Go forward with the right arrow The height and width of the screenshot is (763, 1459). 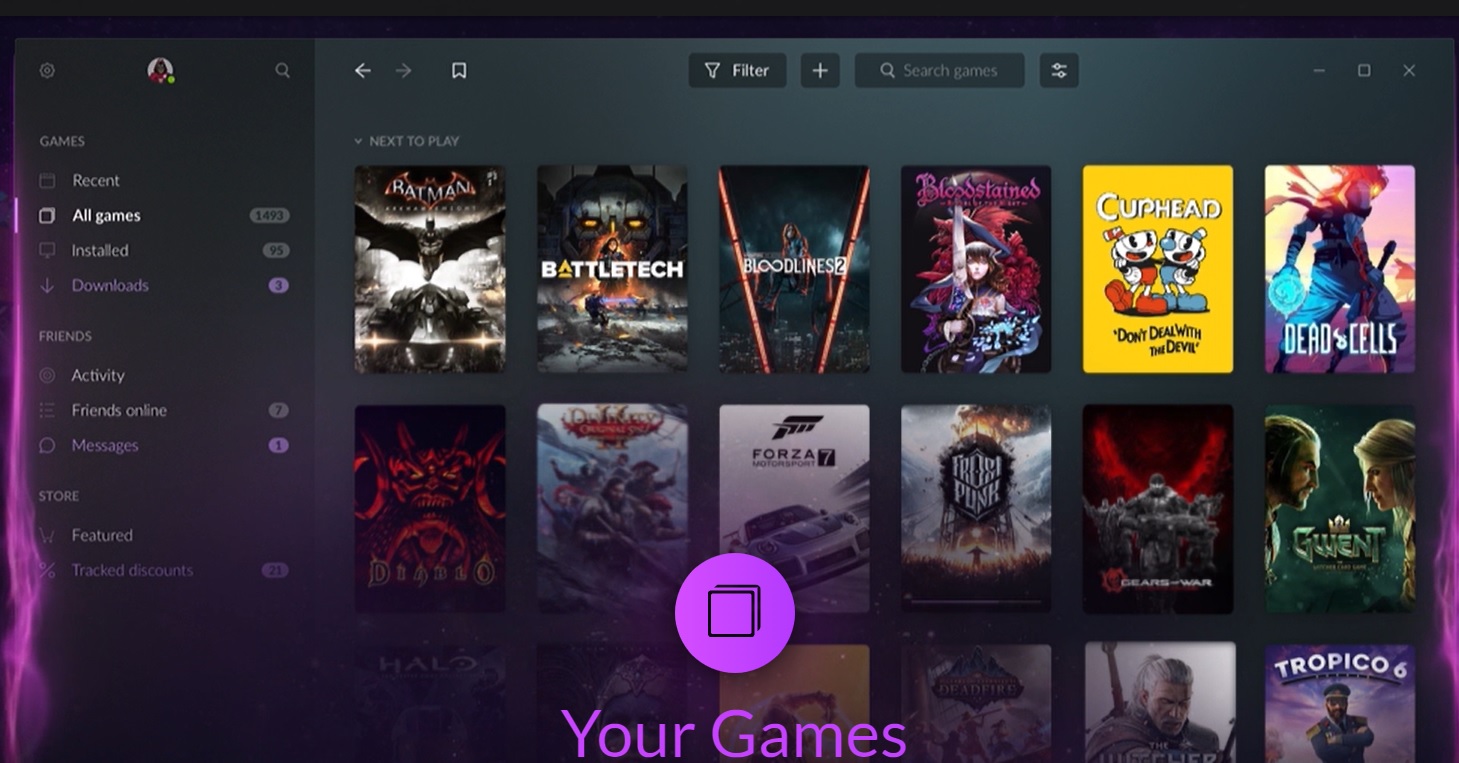[x=404, y=71]
